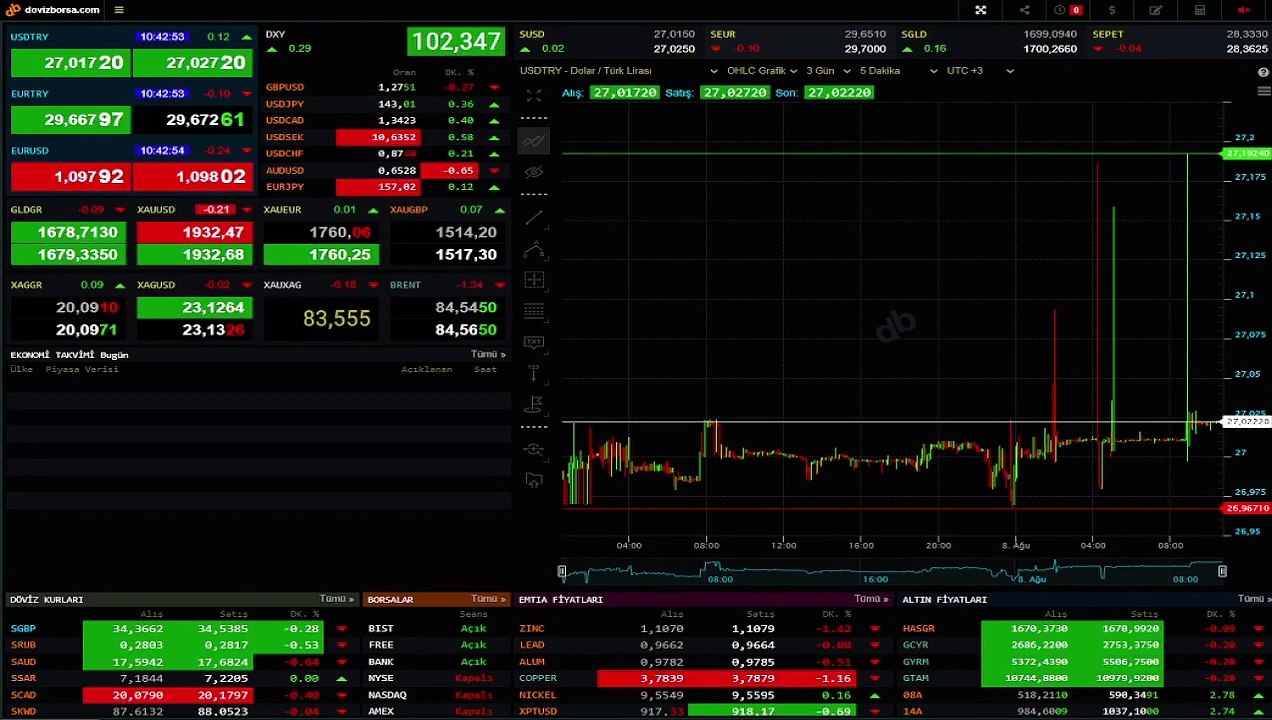Toggle fullscreen mode in the top bar
The width and height of the screenshot is (1272, 720).
981,10
